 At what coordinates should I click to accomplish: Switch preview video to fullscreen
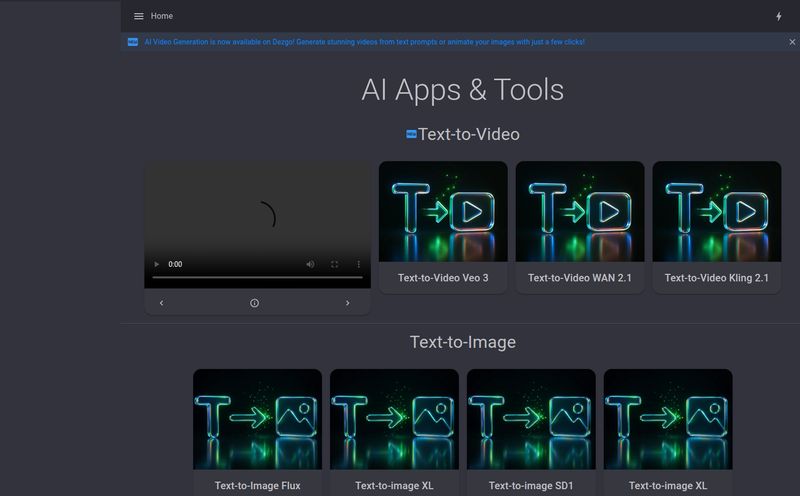coord(335,264)
